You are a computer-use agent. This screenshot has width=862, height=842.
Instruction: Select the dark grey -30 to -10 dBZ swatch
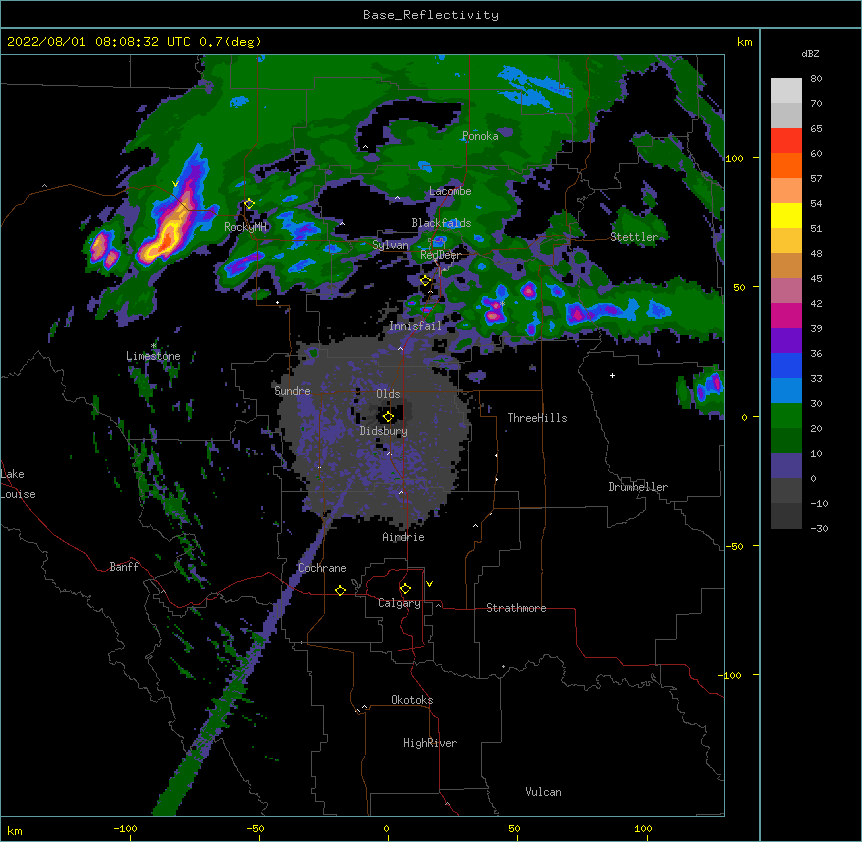click(x=786, y=516)
